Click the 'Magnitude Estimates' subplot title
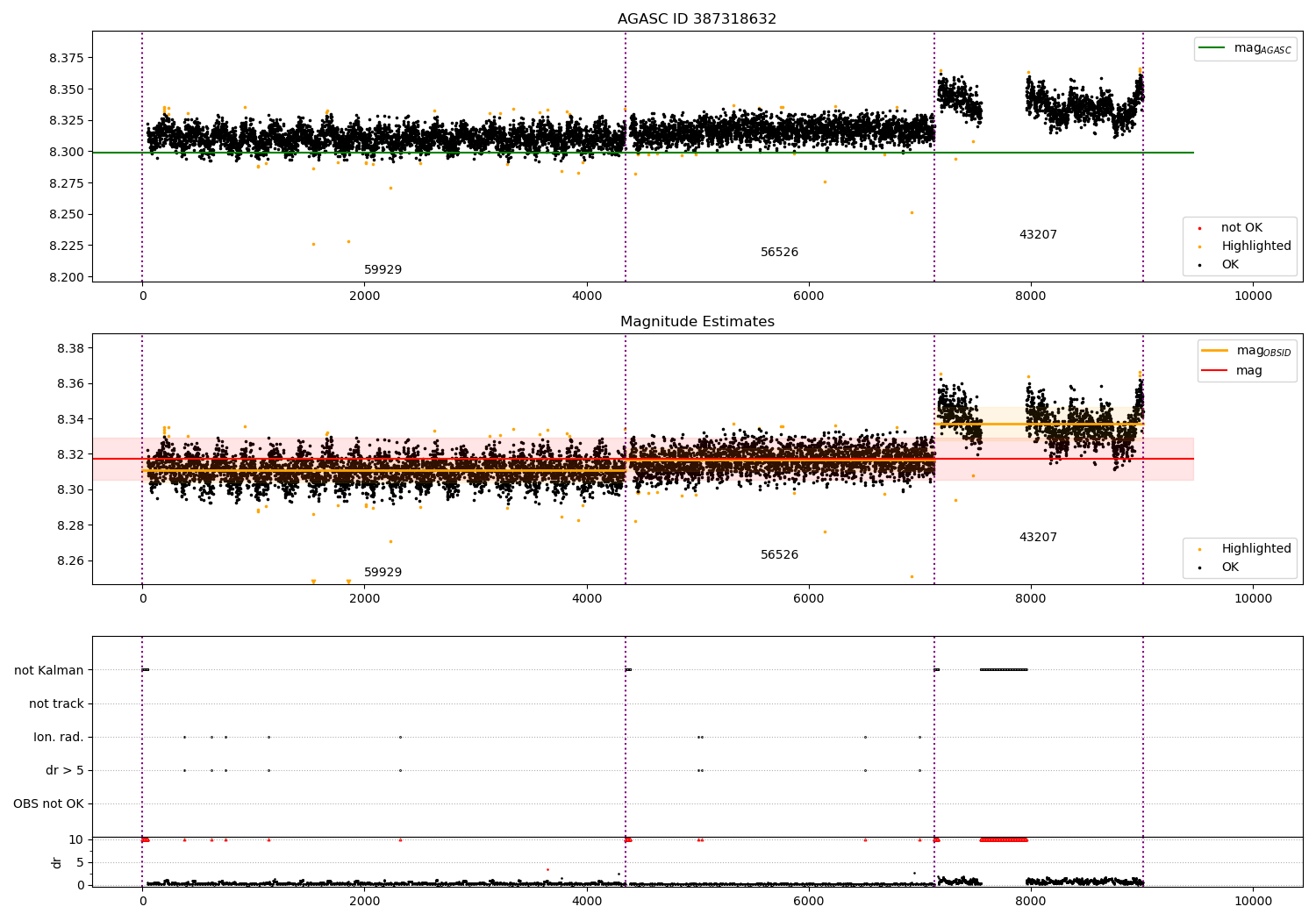 [x=697, y=322]
